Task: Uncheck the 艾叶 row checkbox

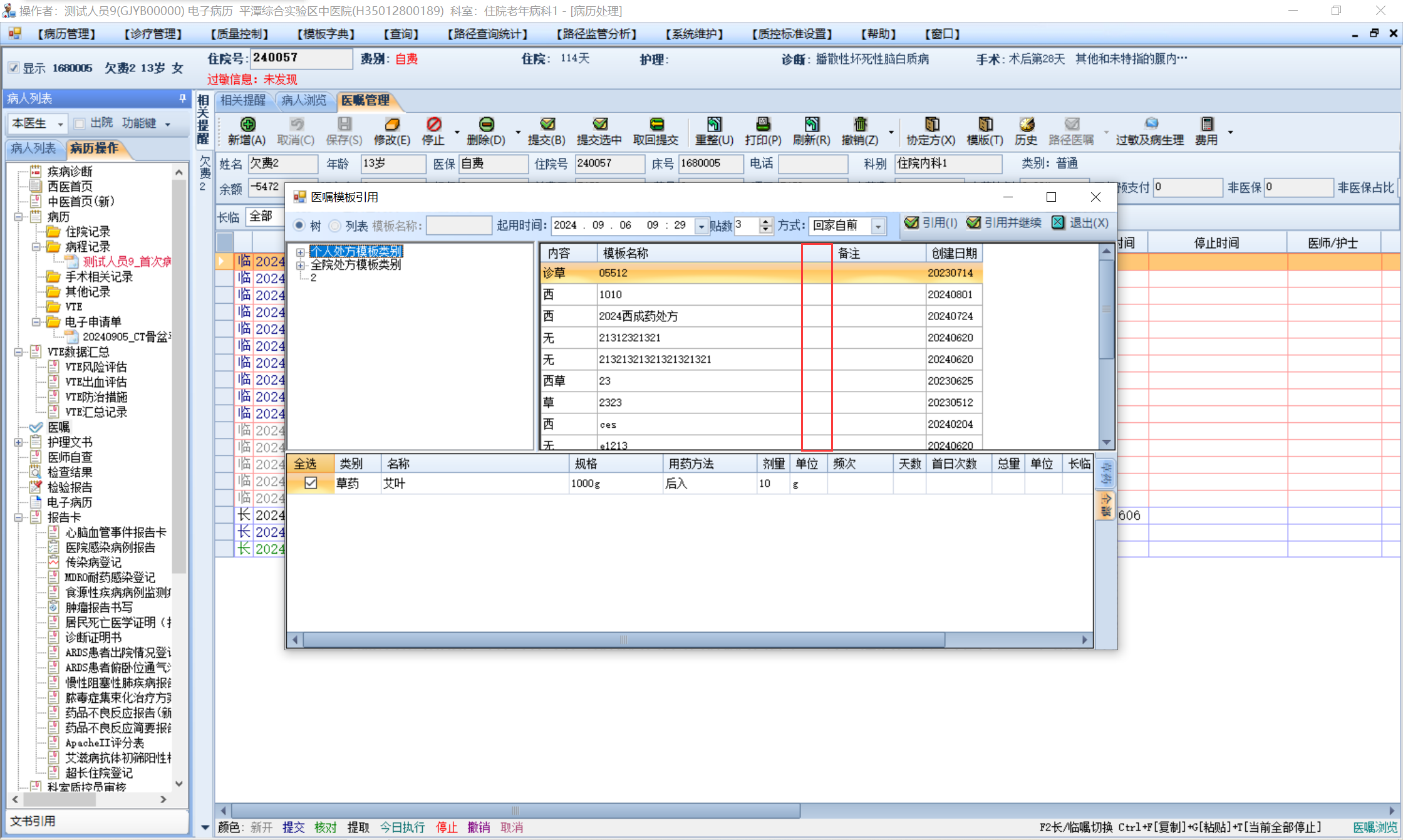Action: pyautogui.click(x=311, y=483)
